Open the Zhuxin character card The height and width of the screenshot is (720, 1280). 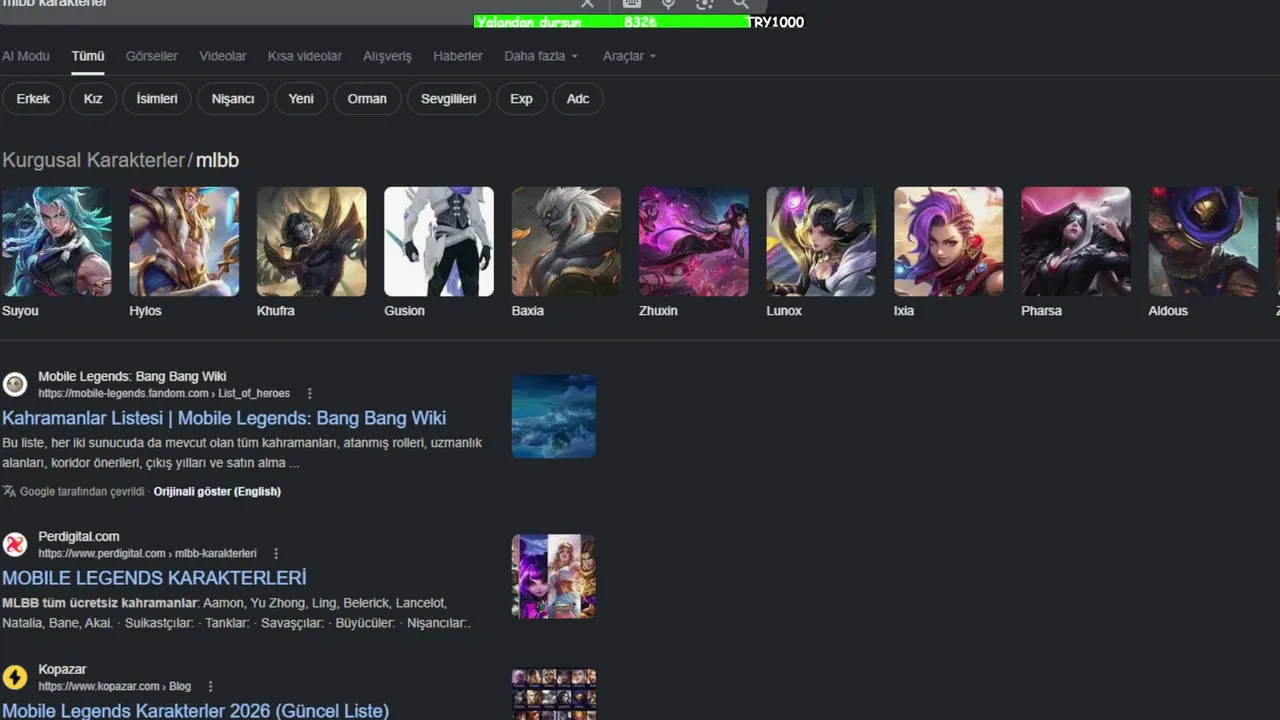[694, 252]
